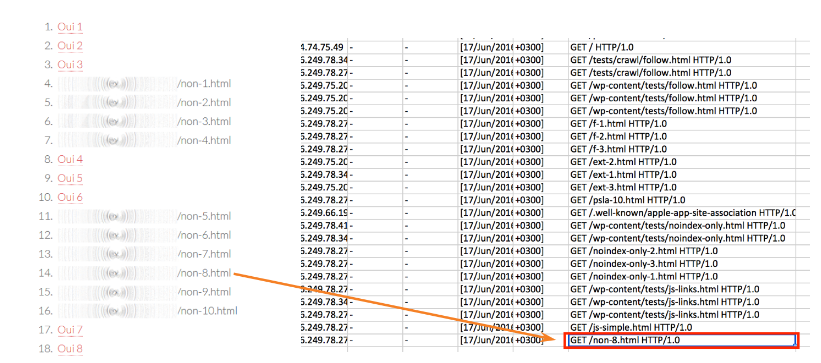Viewport: 821px width, 363px height.
Task: Open the Oui 1 link
Action: [x=70, y=27]
